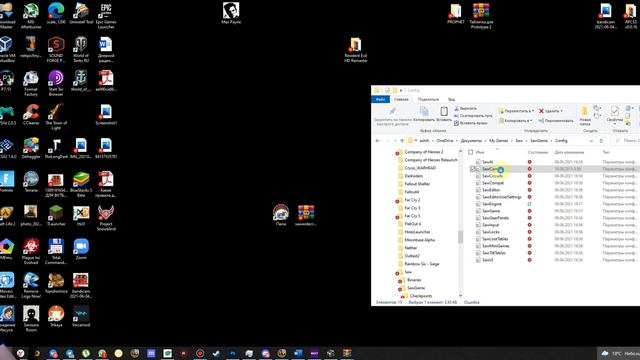Click Copy path ribbon button
Image resolution: width=640 pixels, height=360 pixels.
click(x=473, y=116)
